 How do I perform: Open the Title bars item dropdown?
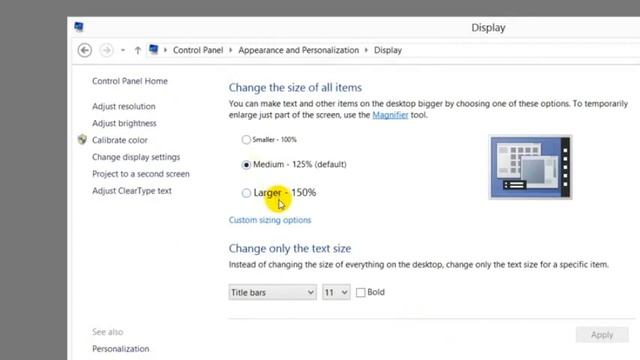point(272,292)
